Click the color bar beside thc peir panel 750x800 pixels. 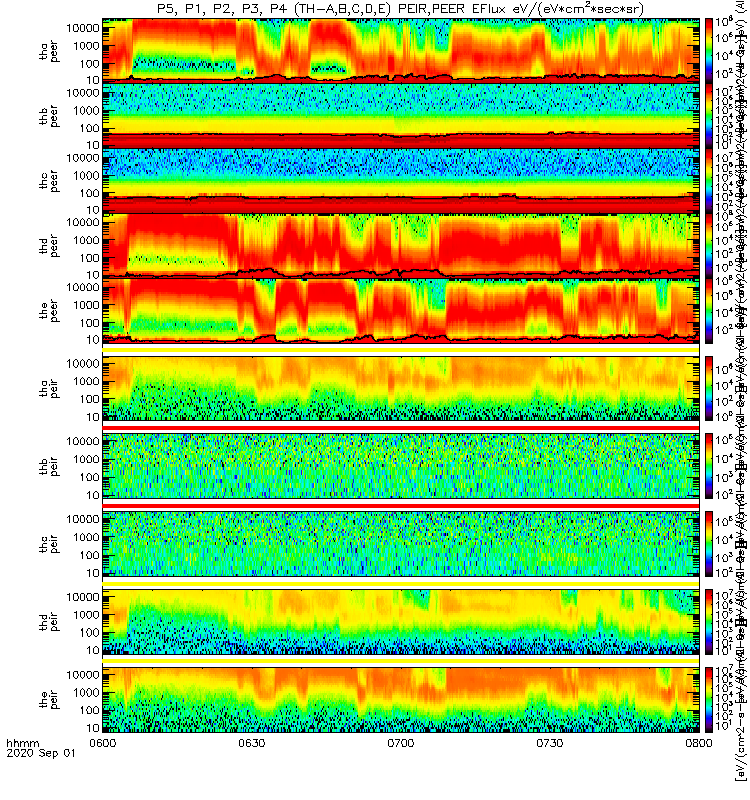709,543
